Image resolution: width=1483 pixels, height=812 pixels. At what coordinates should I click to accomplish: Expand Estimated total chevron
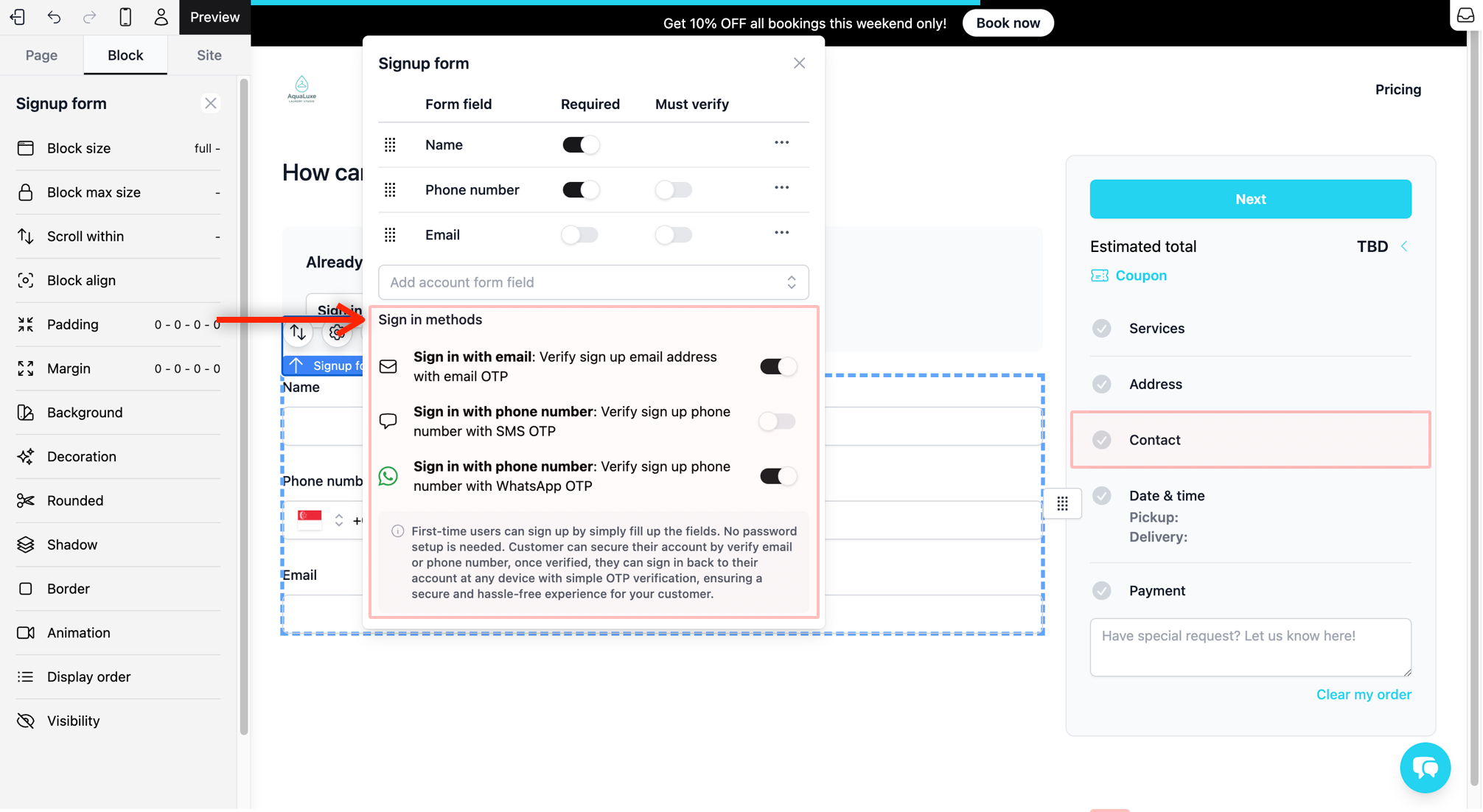1404,246
